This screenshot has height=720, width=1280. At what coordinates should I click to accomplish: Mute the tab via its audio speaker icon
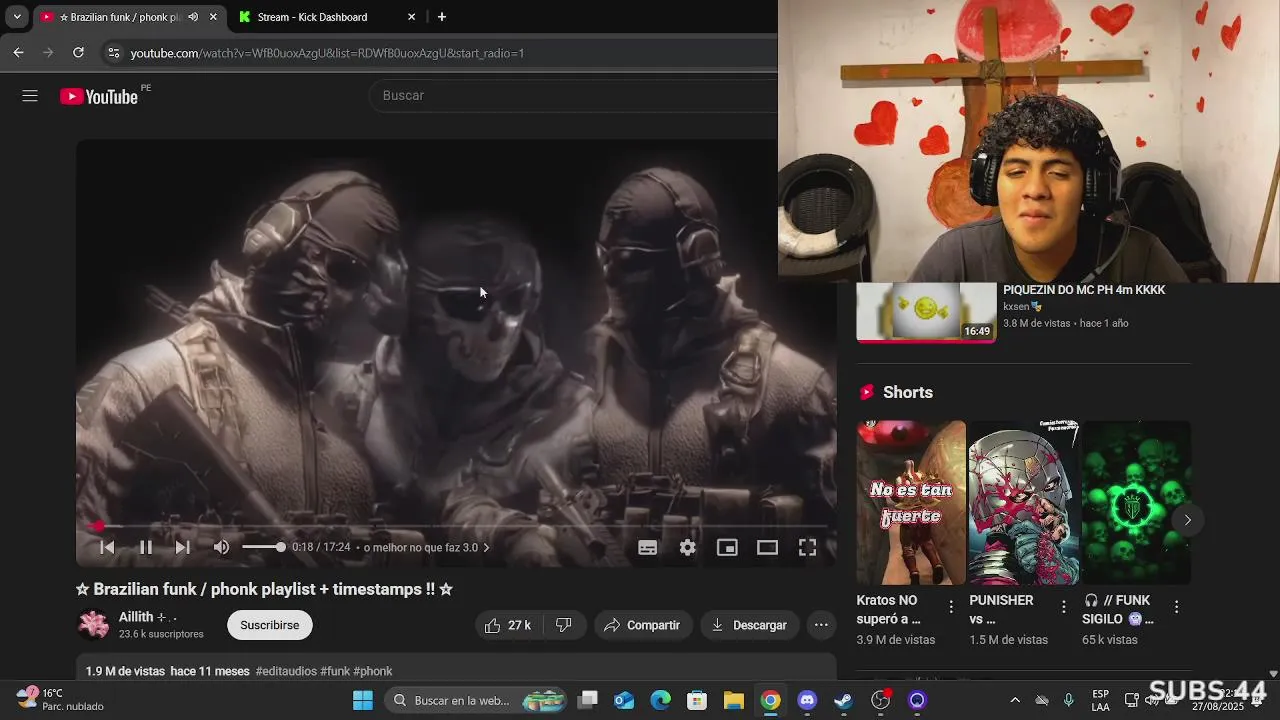coord(193,17)
